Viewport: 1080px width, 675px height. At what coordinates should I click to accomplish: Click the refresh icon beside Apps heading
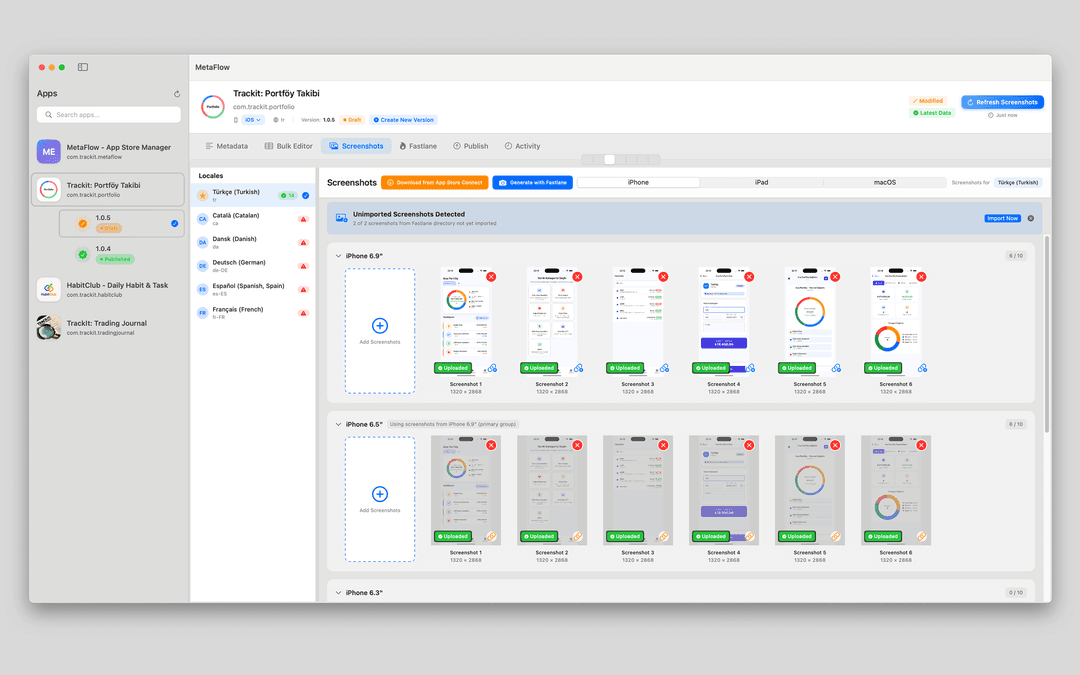tap(177, 94)
